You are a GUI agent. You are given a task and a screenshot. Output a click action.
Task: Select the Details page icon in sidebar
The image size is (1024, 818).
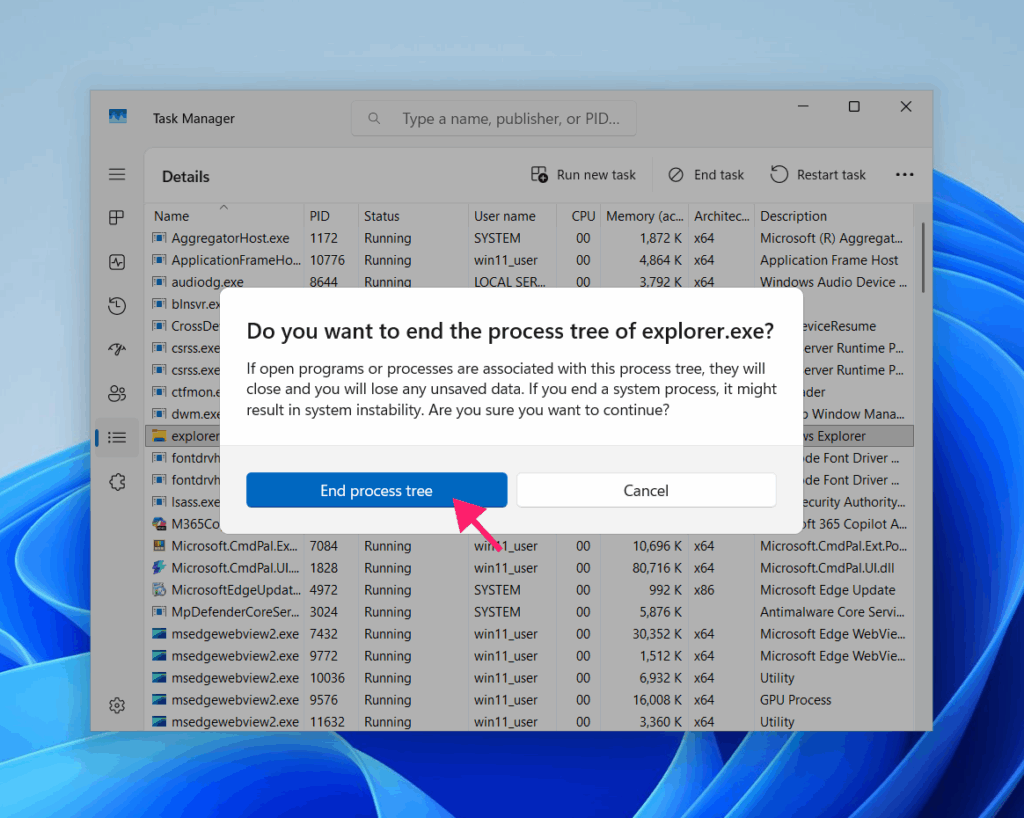pos(117,437)
